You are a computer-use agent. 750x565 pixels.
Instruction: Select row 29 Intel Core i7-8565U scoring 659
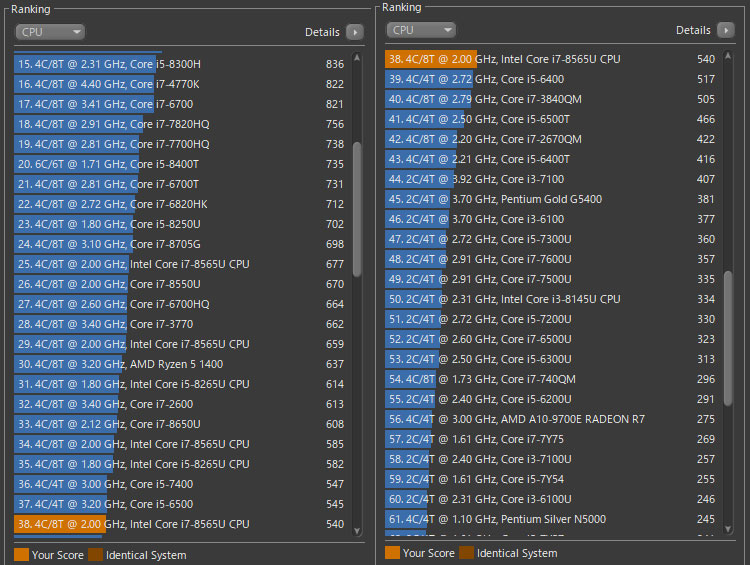tap(181, 344)
